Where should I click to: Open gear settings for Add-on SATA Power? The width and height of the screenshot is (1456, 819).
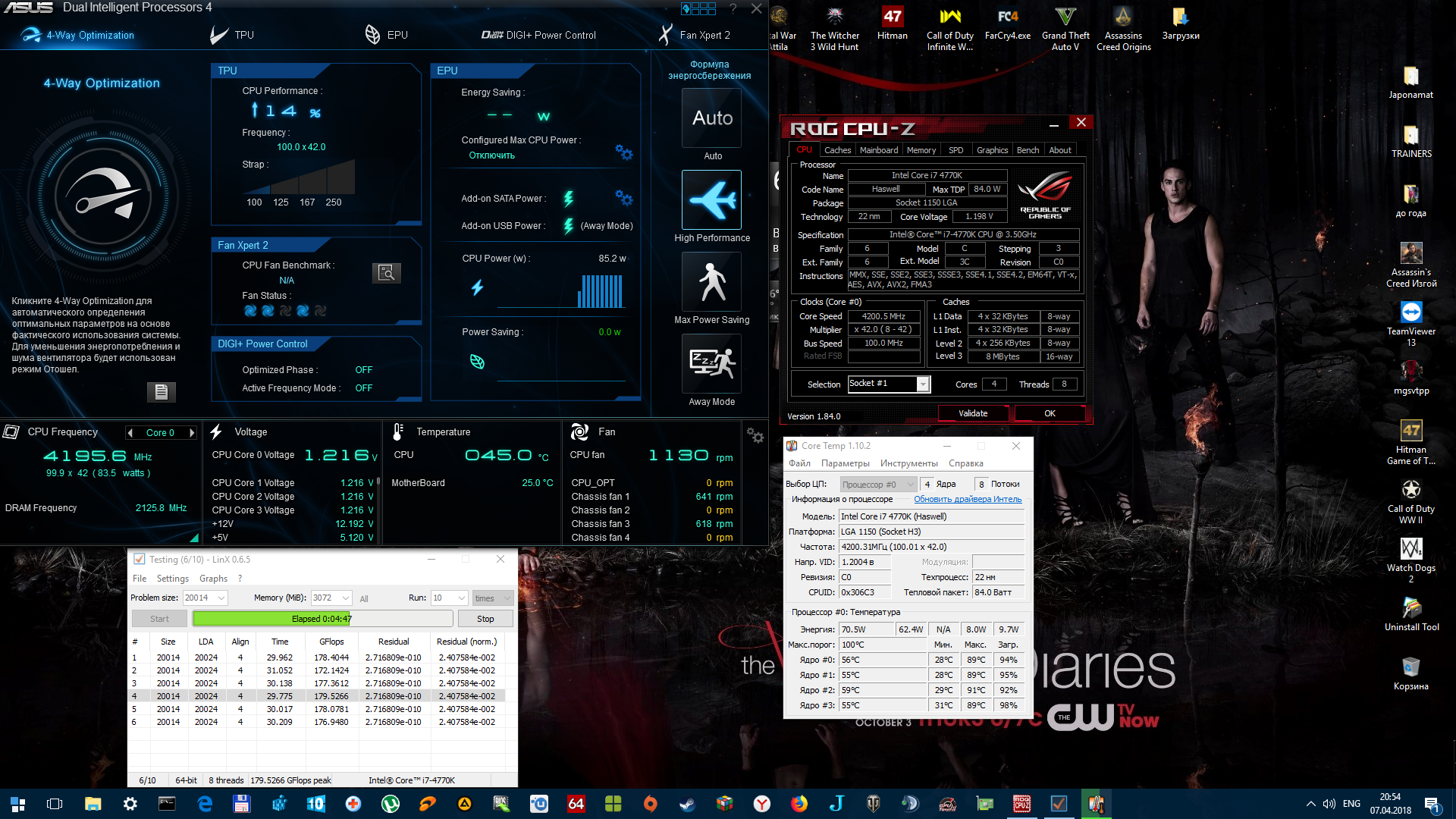623,198
